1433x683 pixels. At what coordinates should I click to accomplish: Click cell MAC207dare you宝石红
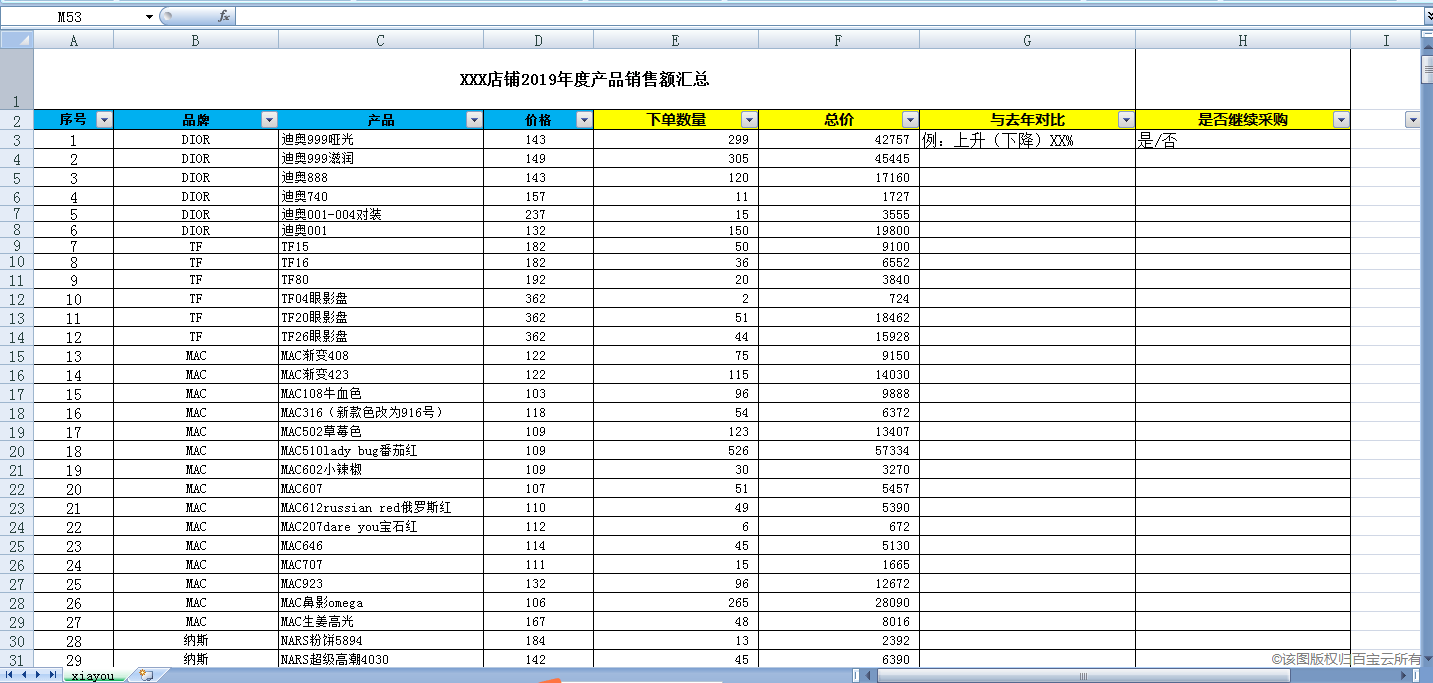[381, 527]
